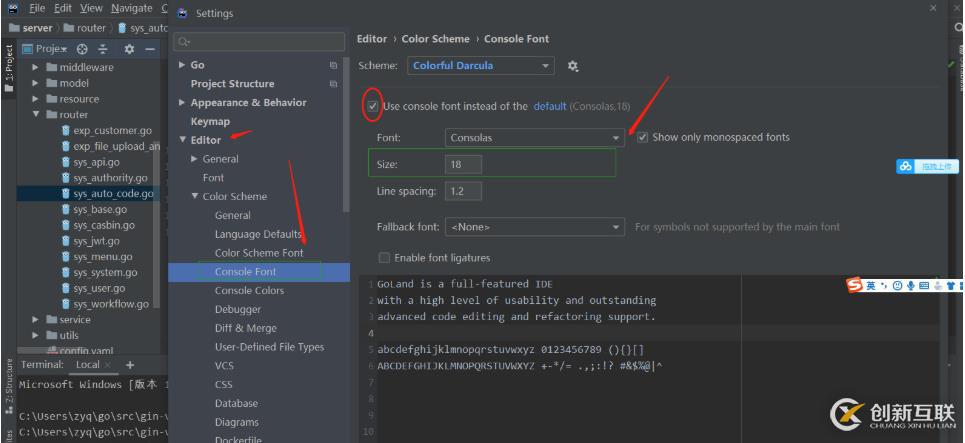Click the locate file crosshair icon

82,49
